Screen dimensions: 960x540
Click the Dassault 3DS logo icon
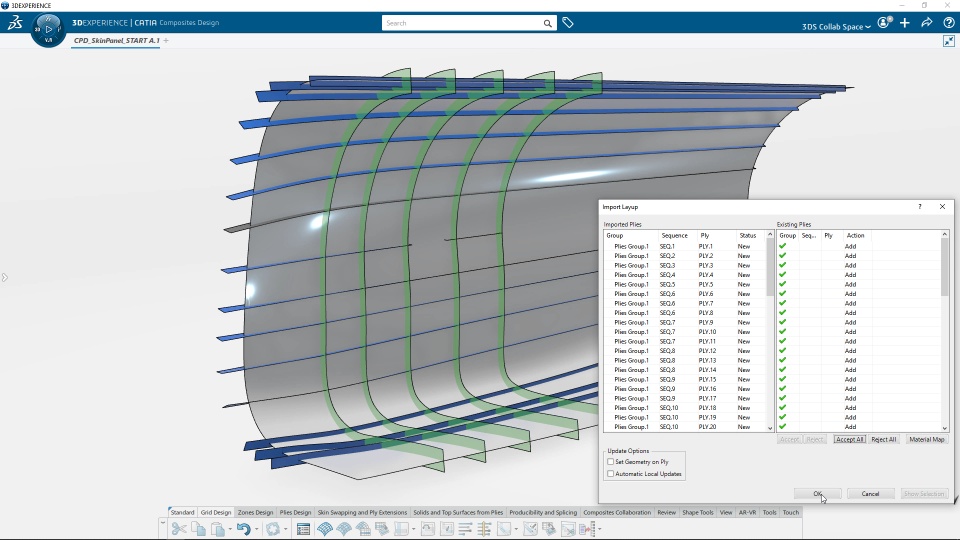(x=15, y=23)
